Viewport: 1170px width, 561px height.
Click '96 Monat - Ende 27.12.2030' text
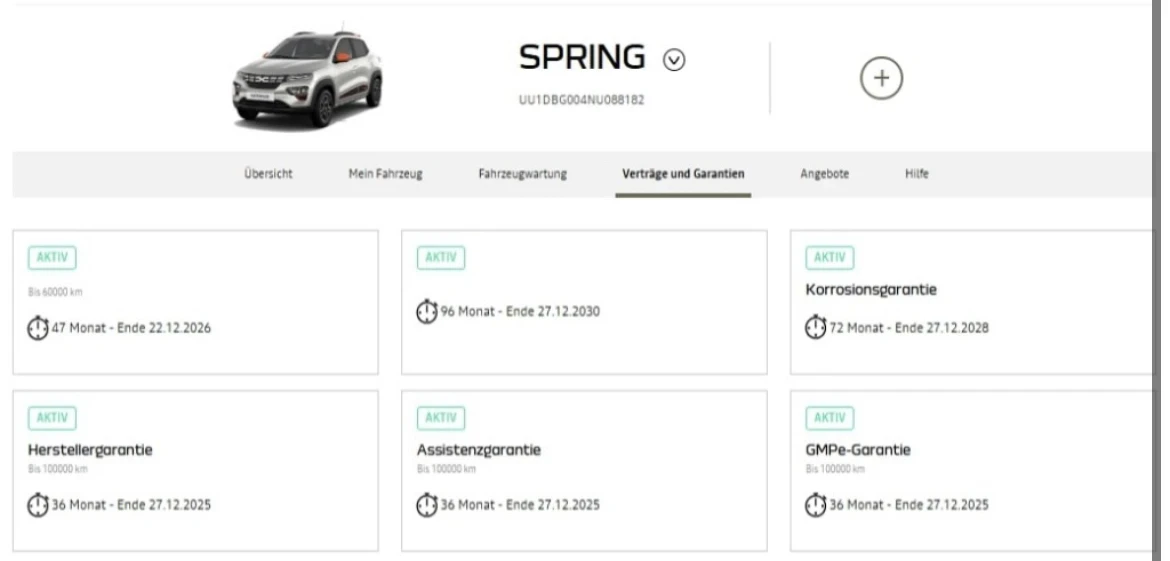coord(520,311)
